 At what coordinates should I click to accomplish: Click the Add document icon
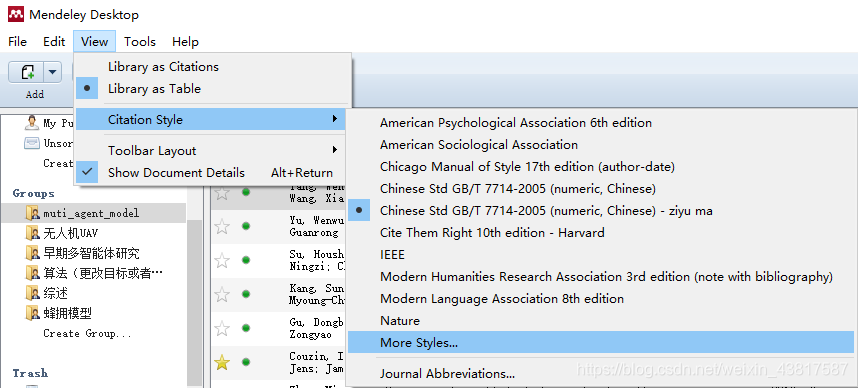click(26, 72)
